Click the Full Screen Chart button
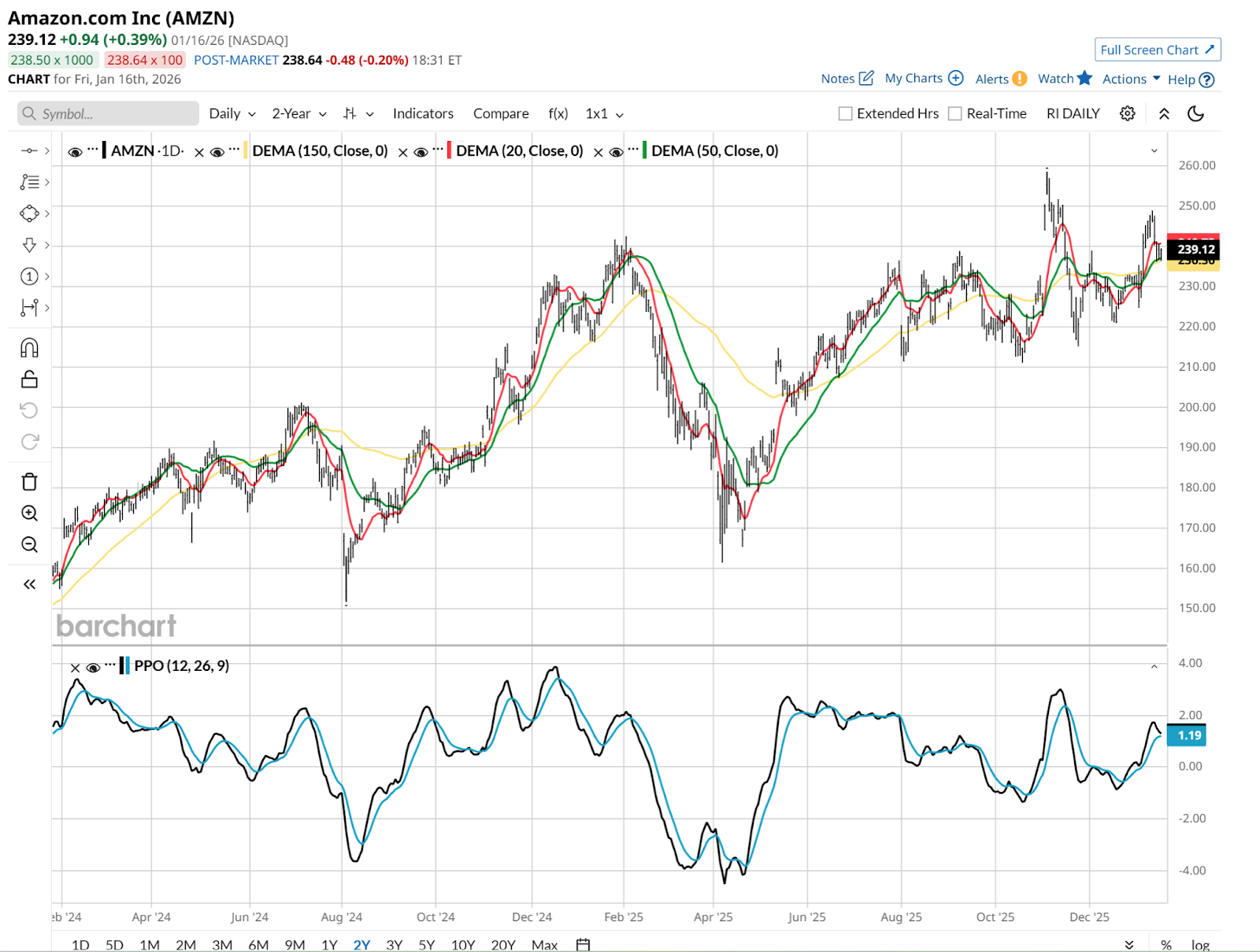 1157,50
